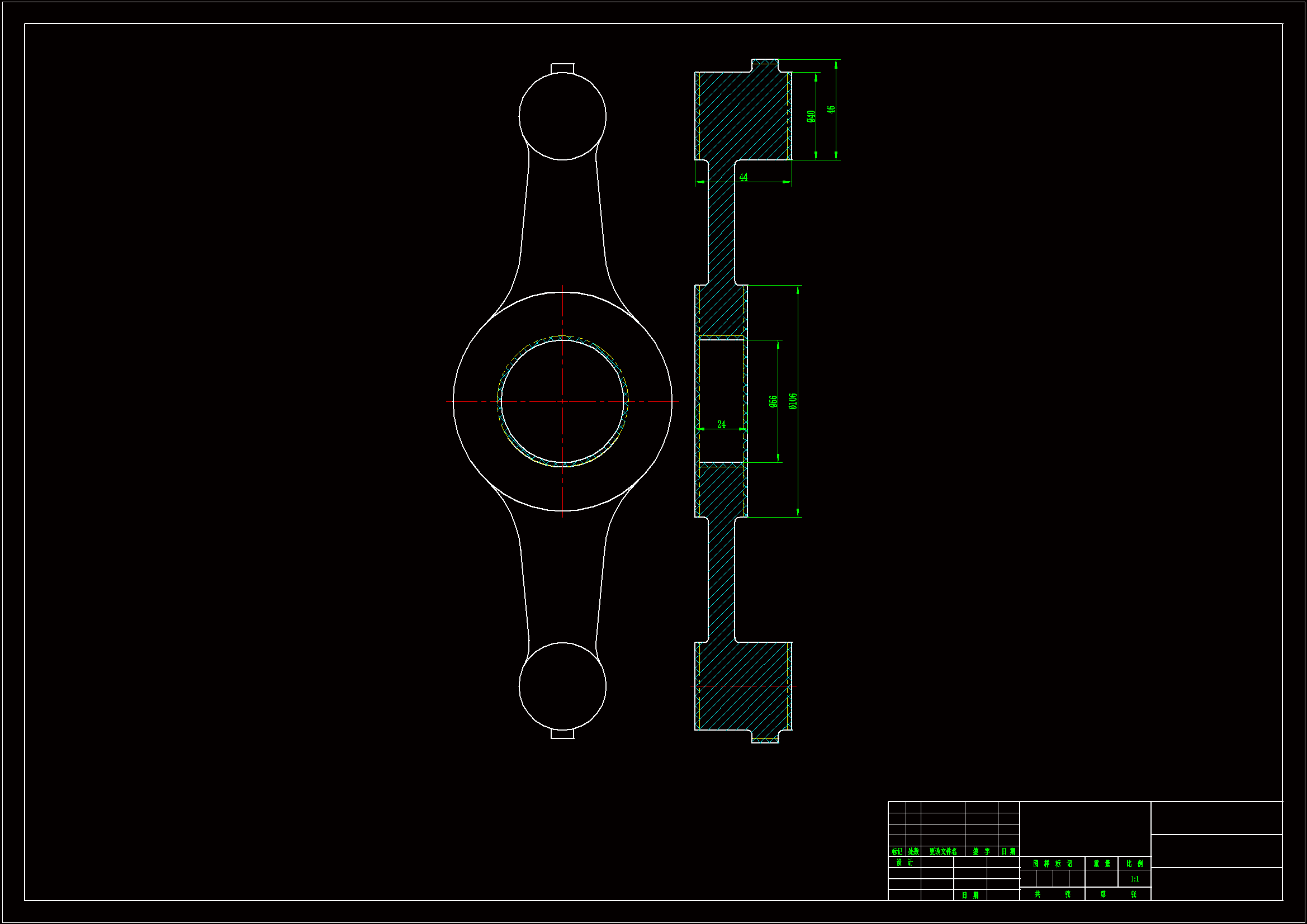Select the 24 thickness dimension text
This screenshot has width=1307, height=924.
tap(721, 424)
